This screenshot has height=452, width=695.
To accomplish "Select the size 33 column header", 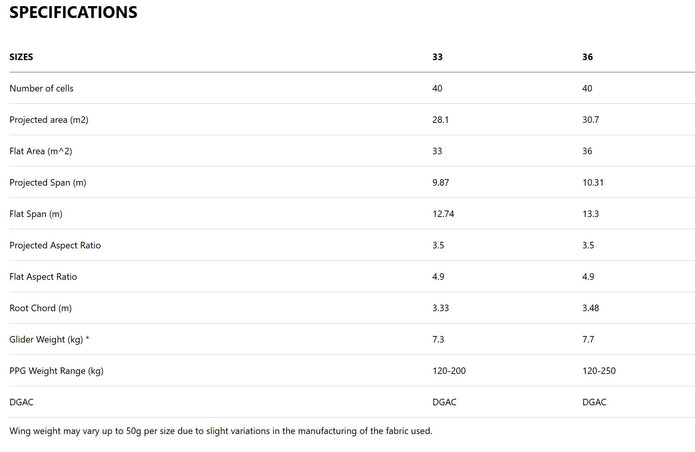I will (x=437, y=57).
